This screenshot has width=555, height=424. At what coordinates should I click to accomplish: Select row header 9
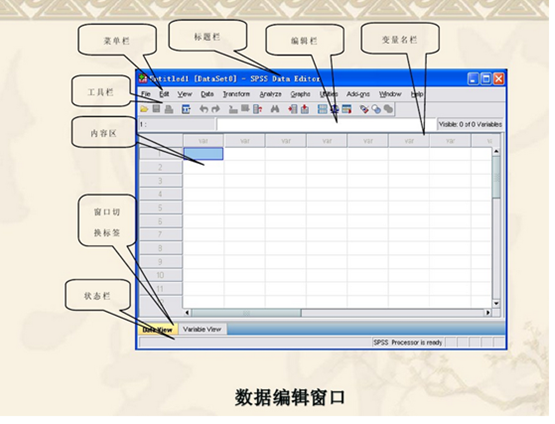pyautogui.click(x=161, y=262)
